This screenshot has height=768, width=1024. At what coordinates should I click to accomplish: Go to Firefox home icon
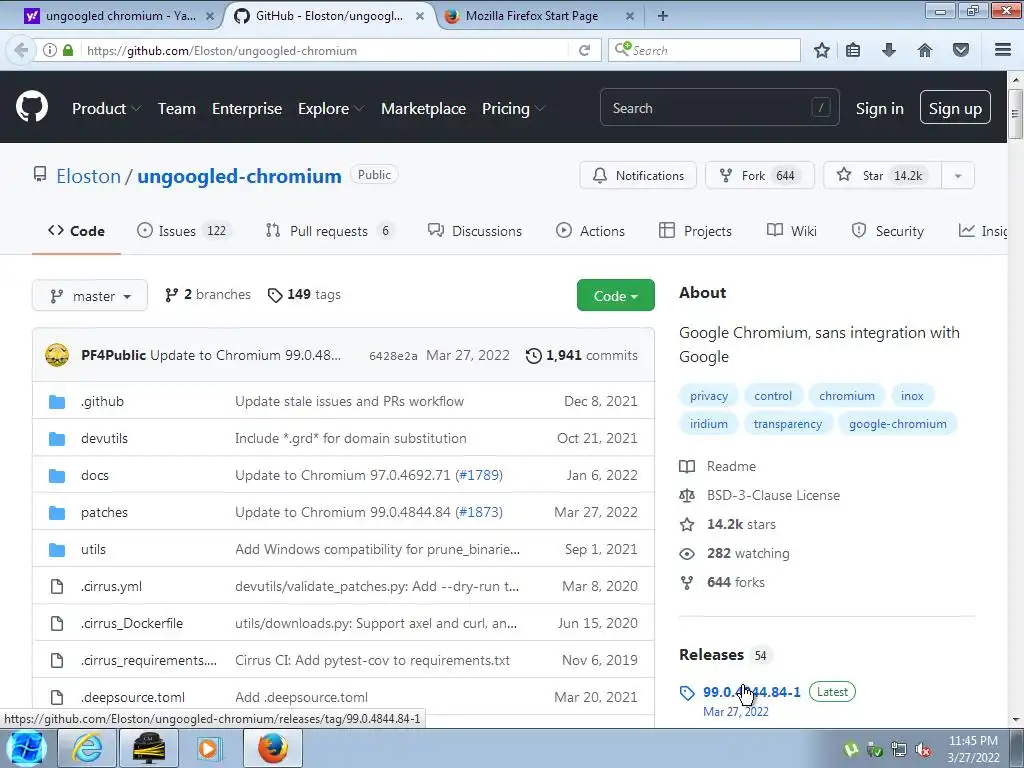point(925,50)
